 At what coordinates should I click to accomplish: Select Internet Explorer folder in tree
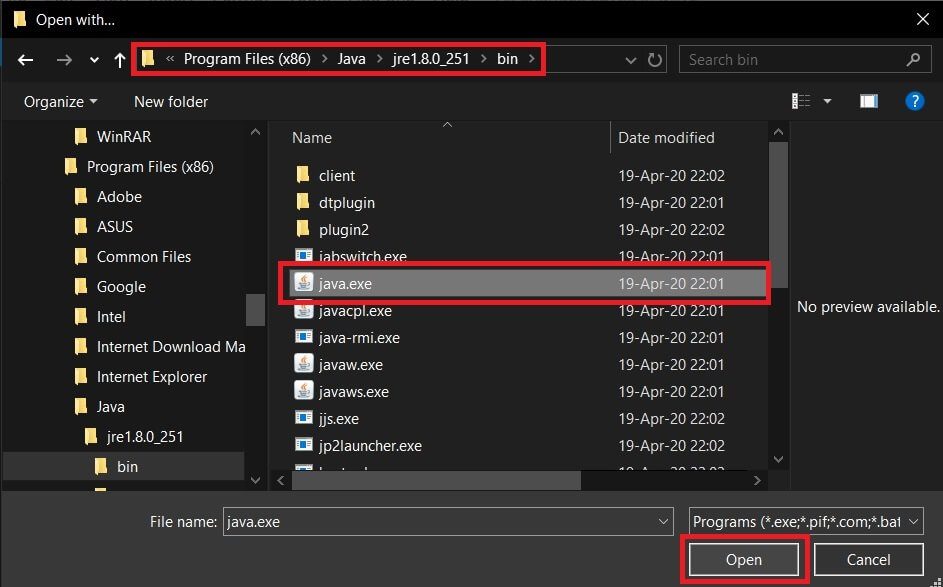141,377
